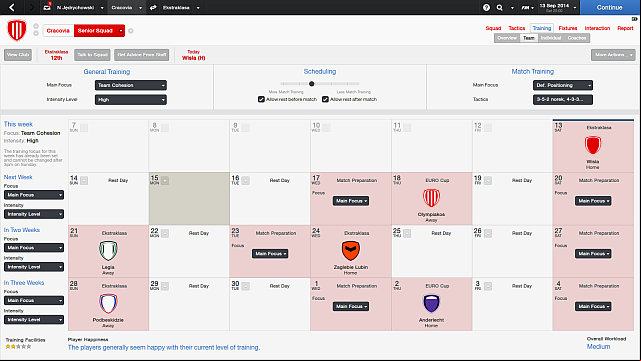Click the Cracovia name button

58,31
